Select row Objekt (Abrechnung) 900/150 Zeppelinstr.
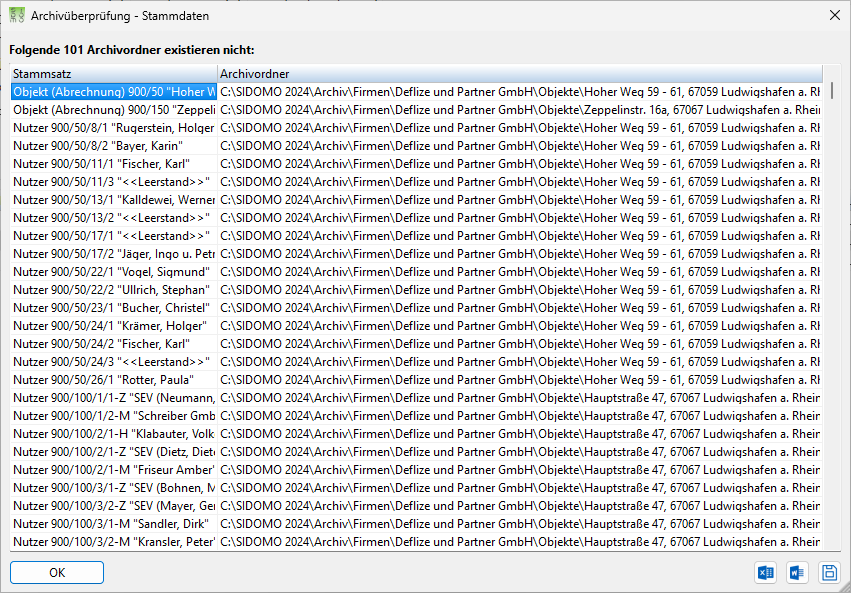This screenshot has height=593, width=851. point(416,110)
